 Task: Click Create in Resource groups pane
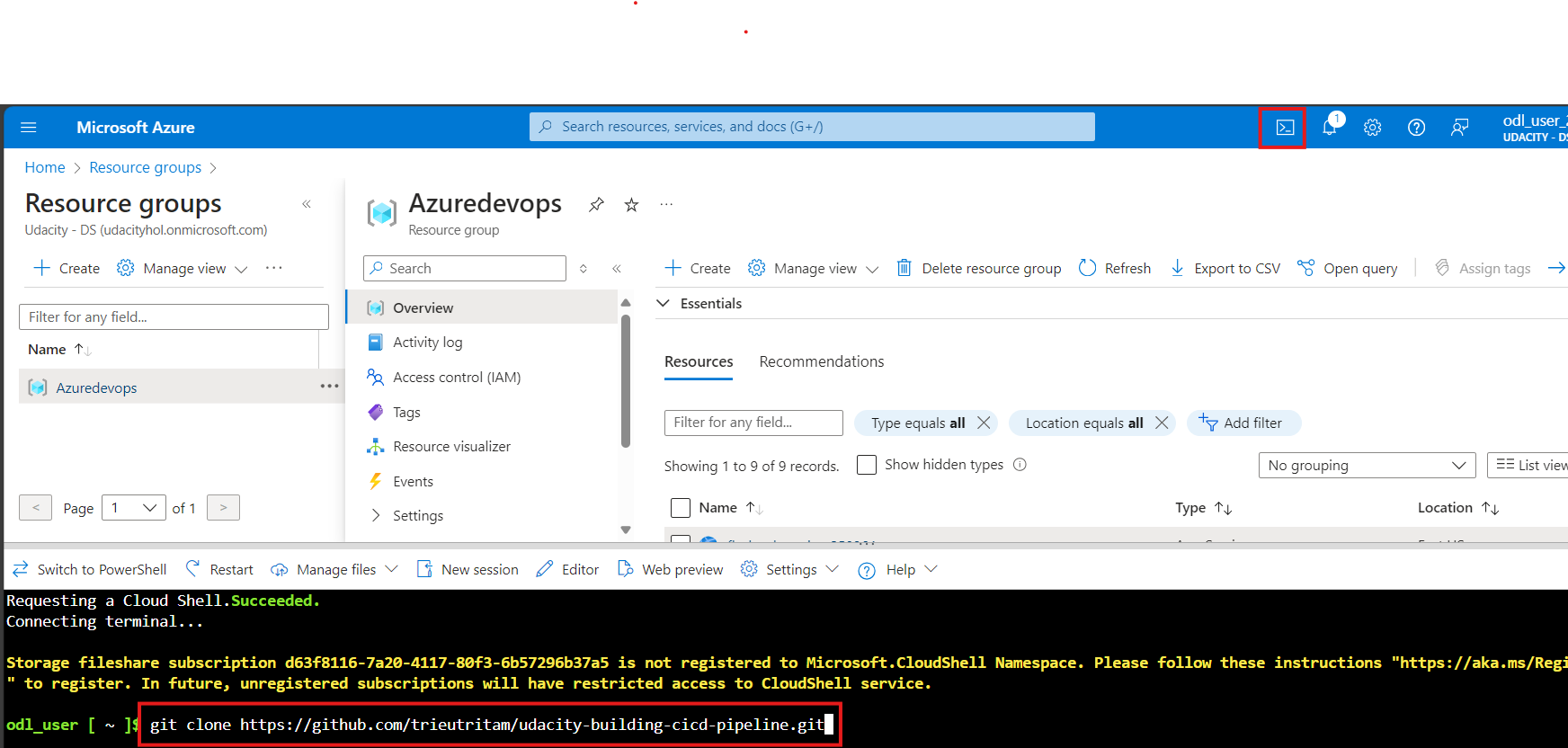click(x=67, y=268)
